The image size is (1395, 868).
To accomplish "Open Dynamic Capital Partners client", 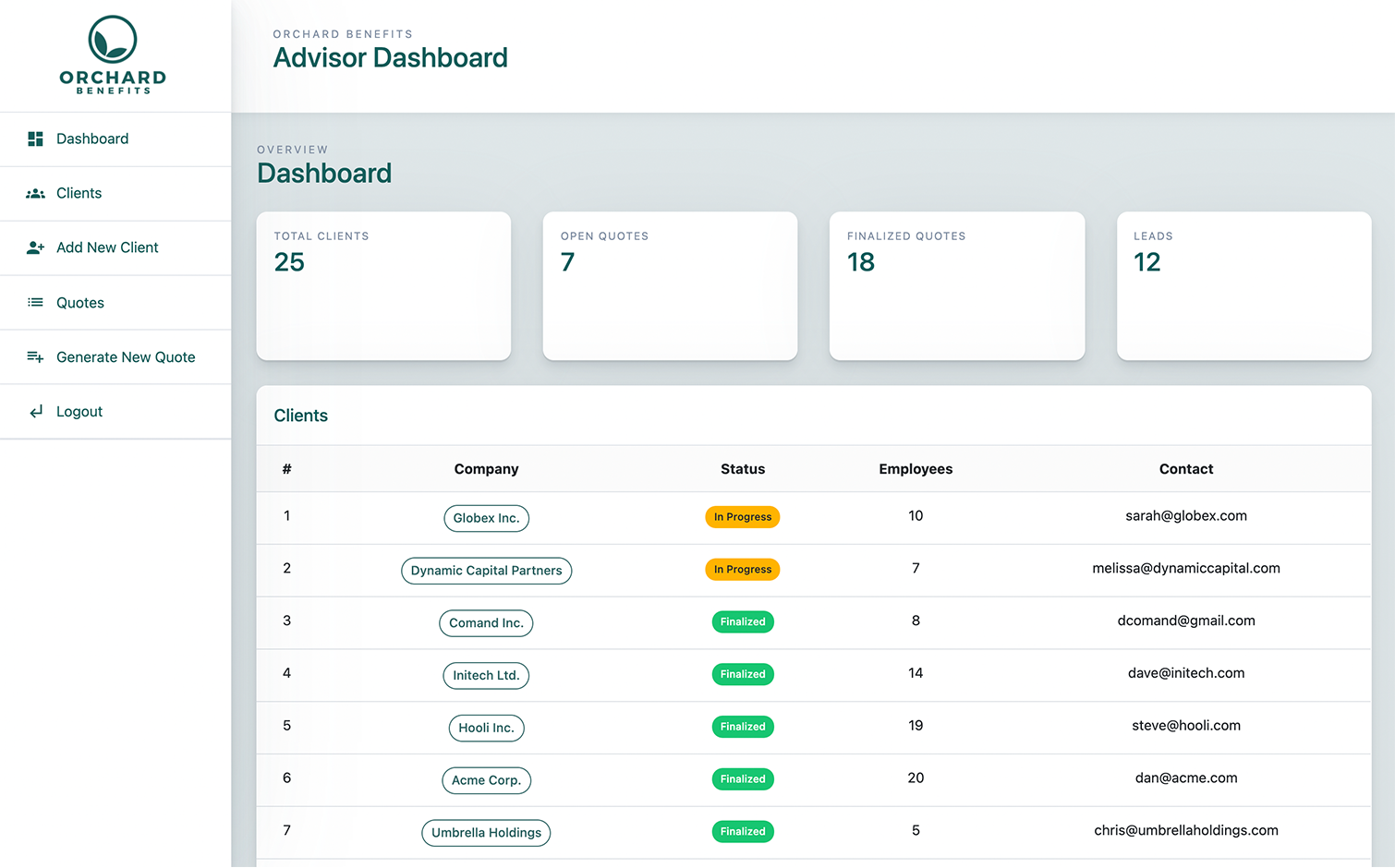I will [486, 571].
